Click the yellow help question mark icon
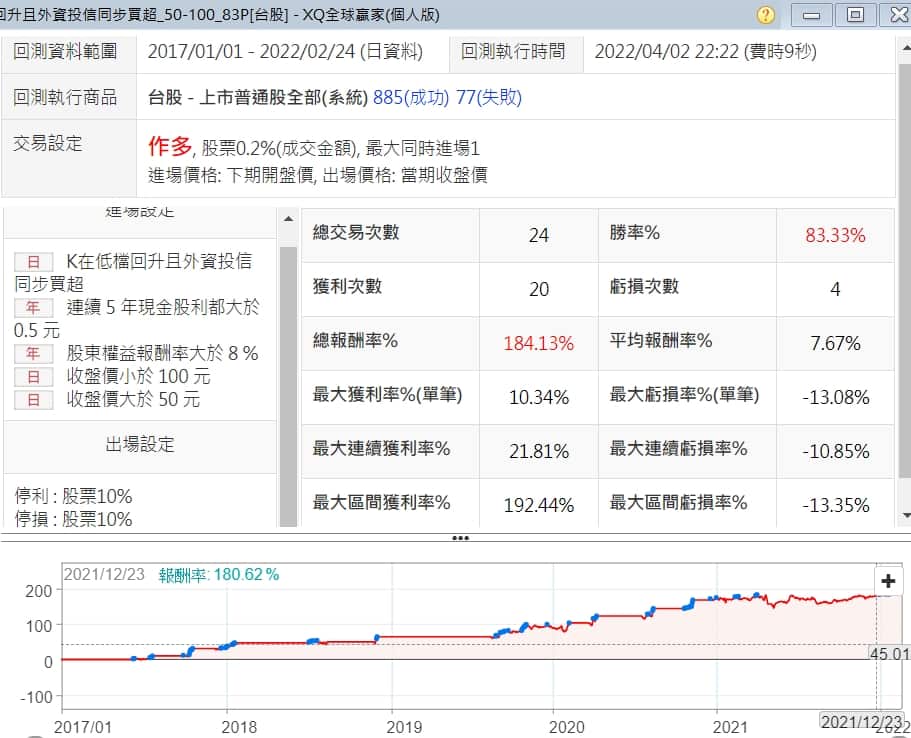Image resolution: width=911 pixels, height=738 pixels. pyautogui.click(x=766, y=15)
